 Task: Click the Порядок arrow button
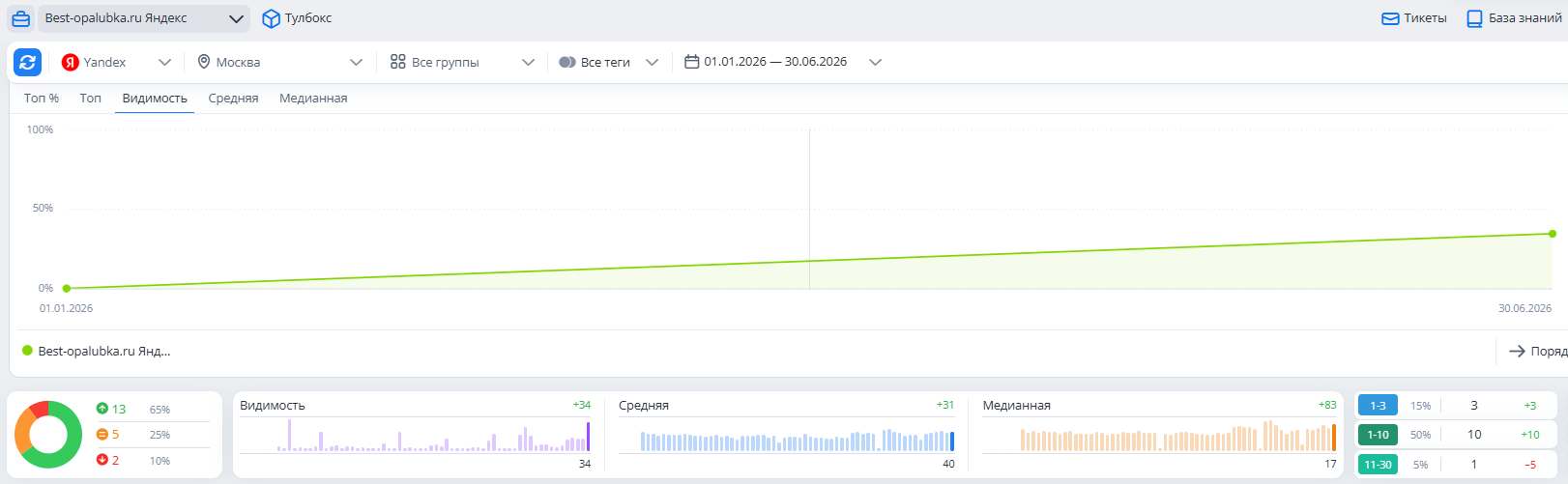(1537, 352)
